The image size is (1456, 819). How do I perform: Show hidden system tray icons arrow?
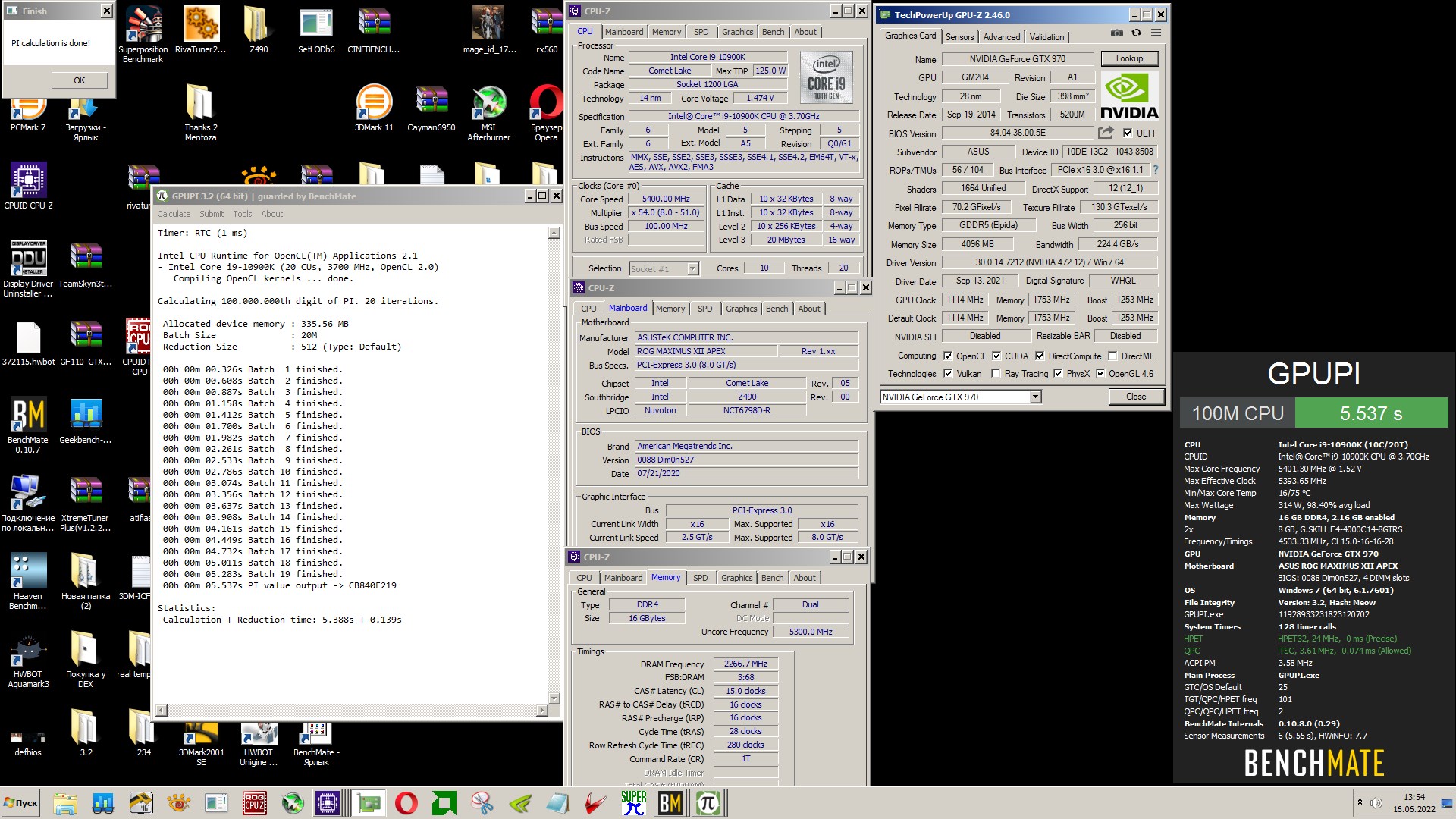(x=1360, y=802)
